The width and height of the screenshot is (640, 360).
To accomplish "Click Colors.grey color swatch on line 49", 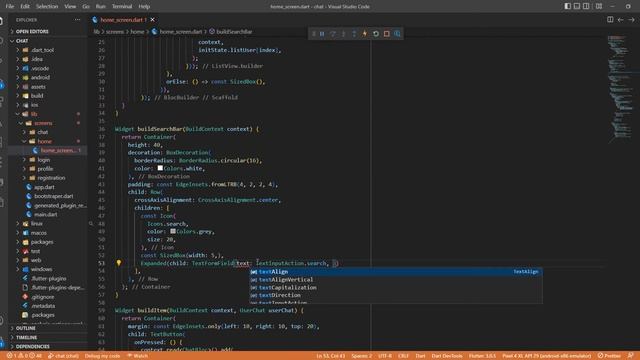I will point(173,231).
